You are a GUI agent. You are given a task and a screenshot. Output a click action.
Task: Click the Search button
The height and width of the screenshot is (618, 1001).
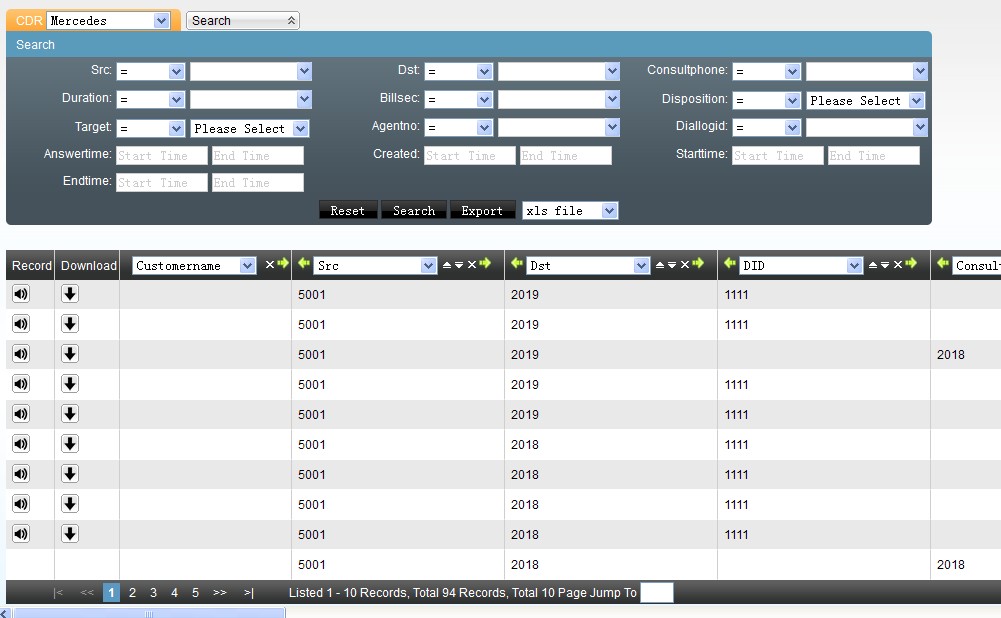413,211
